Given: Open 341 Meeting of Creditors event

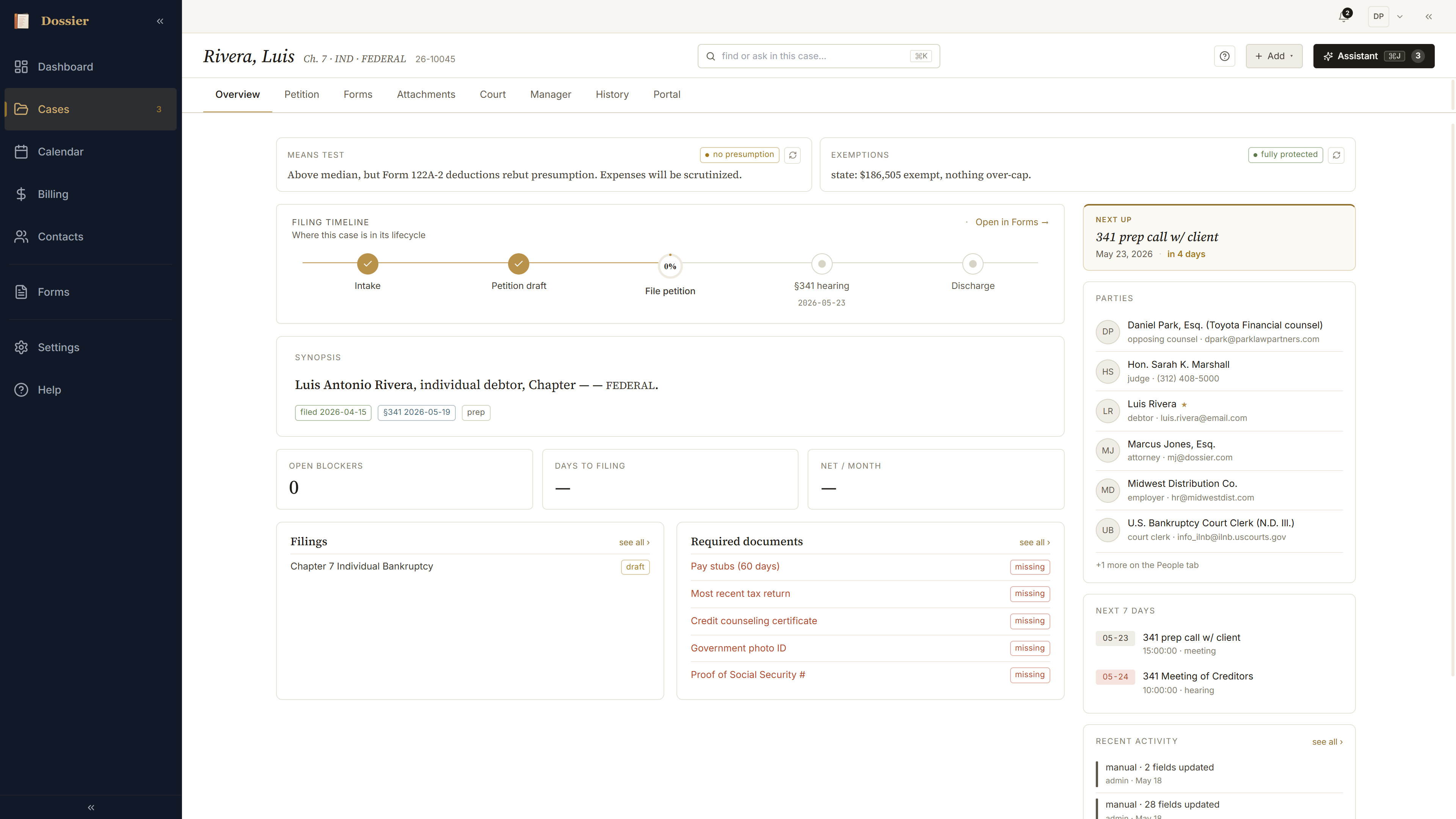Looking at the screenshot, I should pyautogui.click(x=1219, y=683).
